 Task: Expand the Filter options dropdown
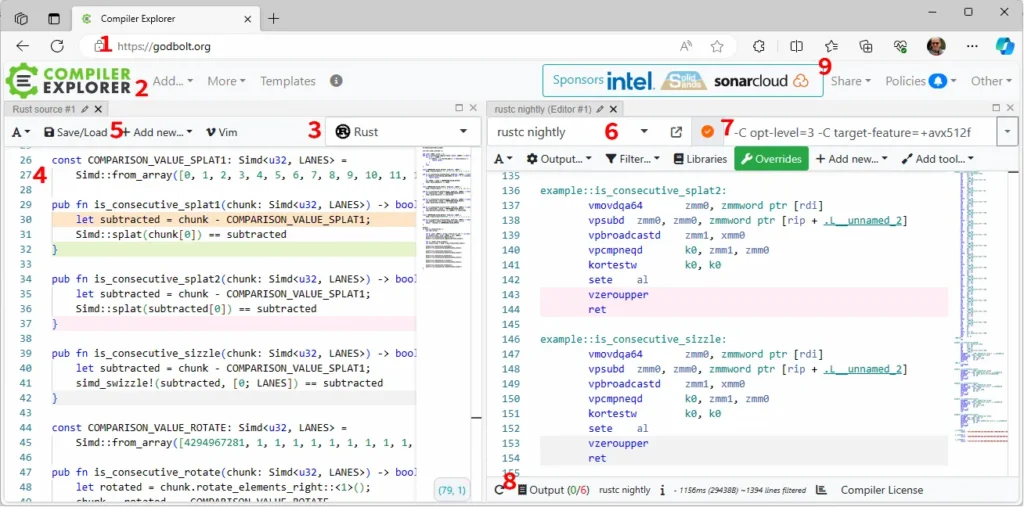pos(632,158)
